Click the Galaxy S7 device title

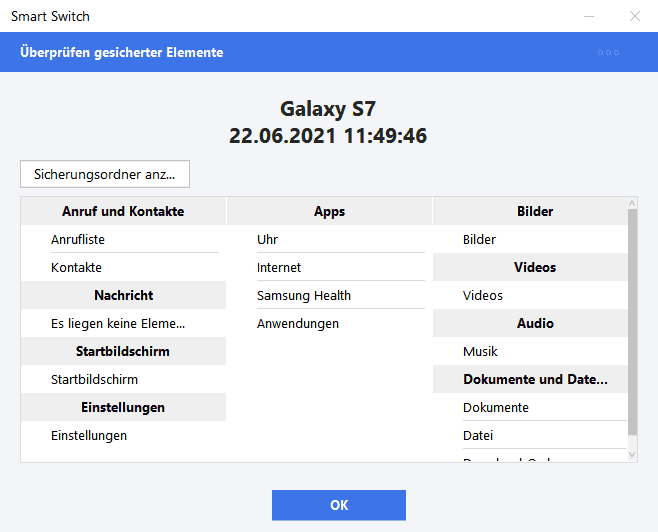[328, 109]
